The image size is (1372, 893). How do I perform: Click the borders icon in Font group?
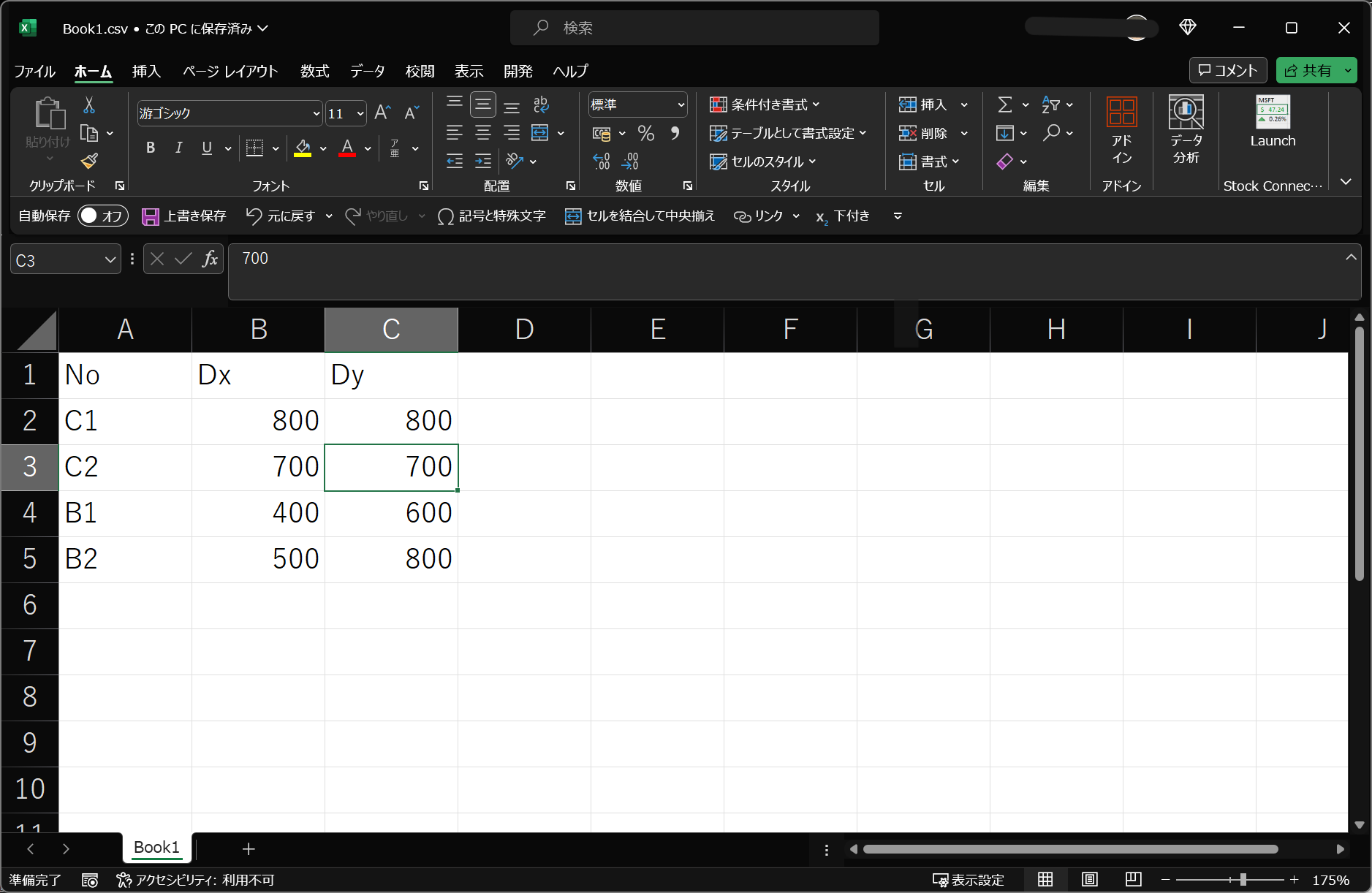pos(254,148)
